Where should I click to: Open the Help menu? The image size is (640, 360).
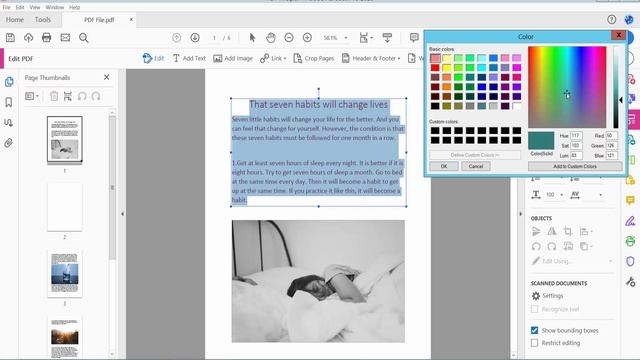click(74, 7)
